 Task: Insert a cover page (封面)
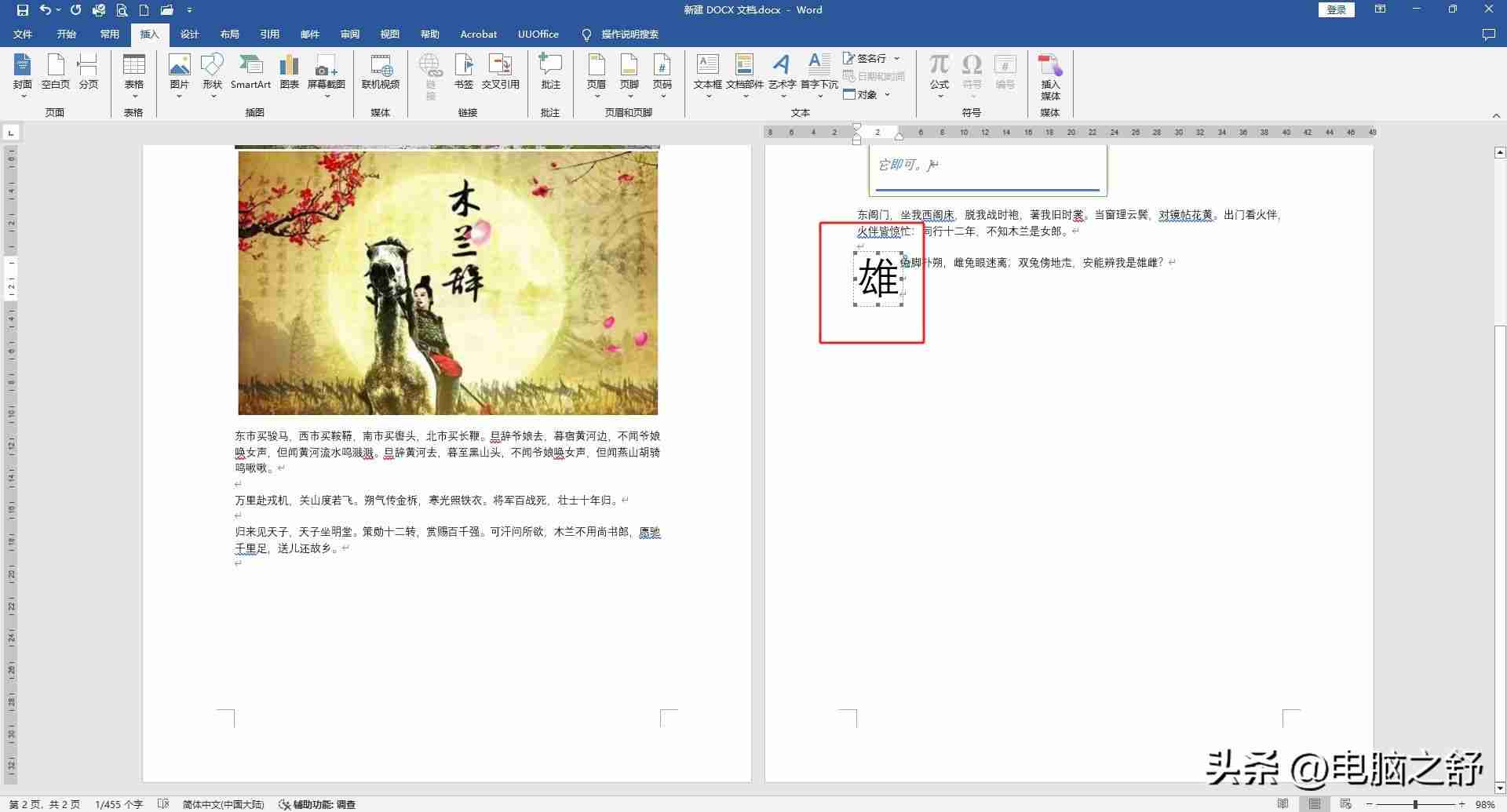23,75
